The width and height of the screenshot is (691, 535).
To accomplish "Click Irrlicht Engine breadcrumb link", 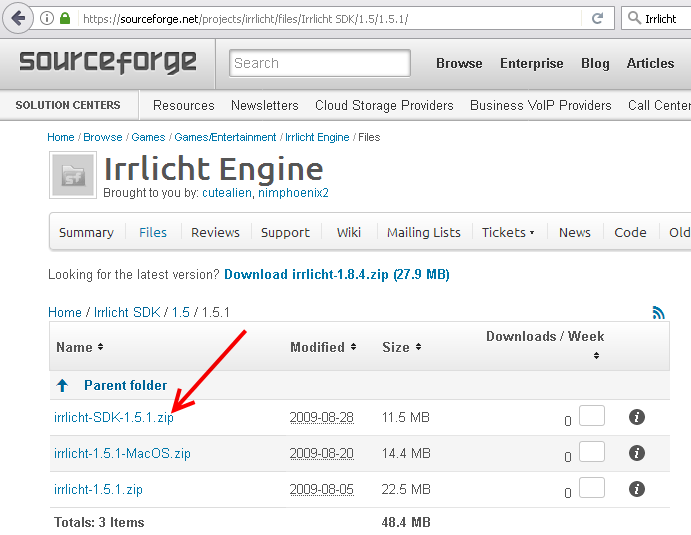I will point(317,137).
